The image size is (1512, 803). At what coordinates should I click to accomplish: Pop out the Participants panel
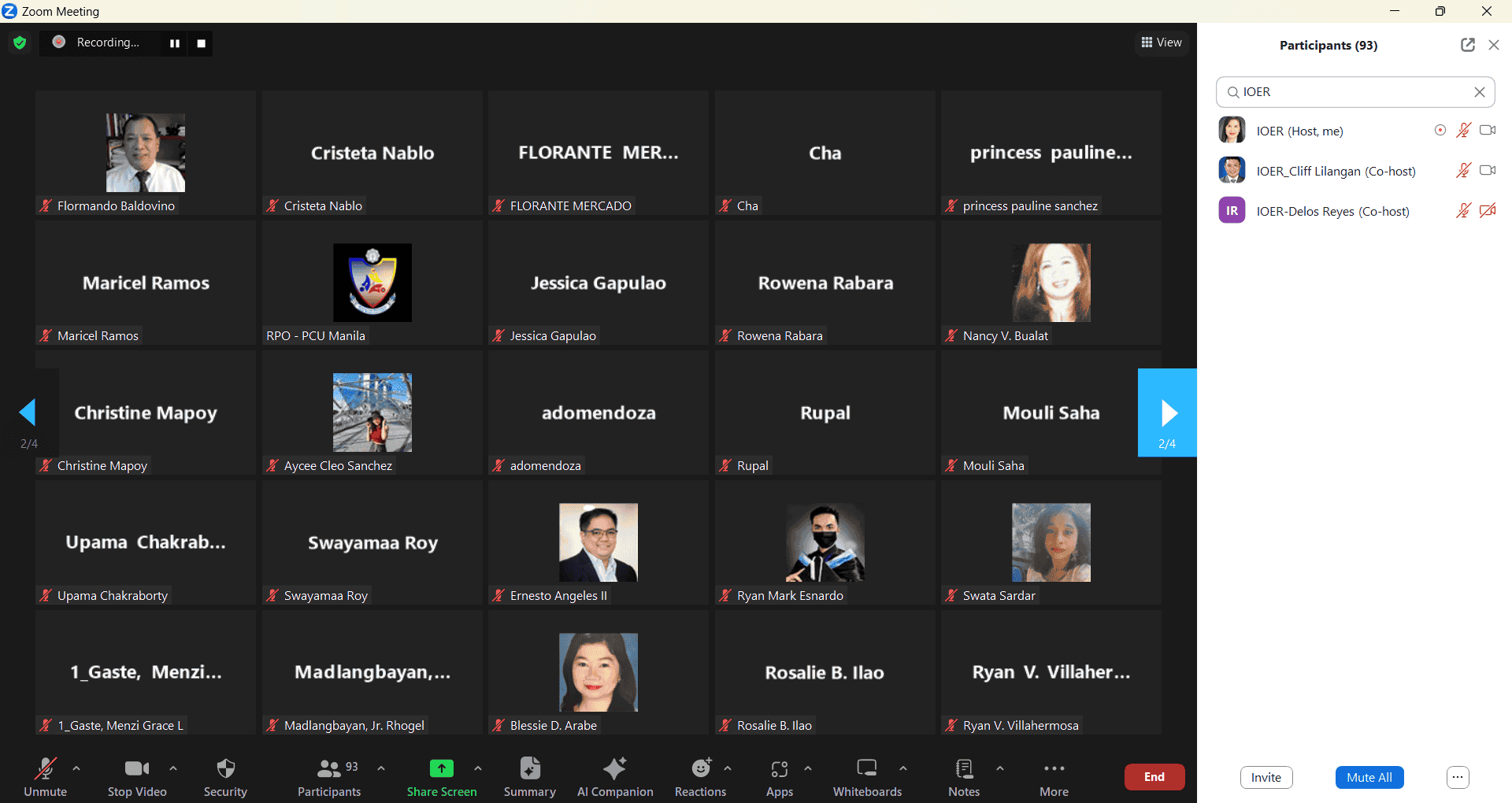click(x=1467, y=45)
